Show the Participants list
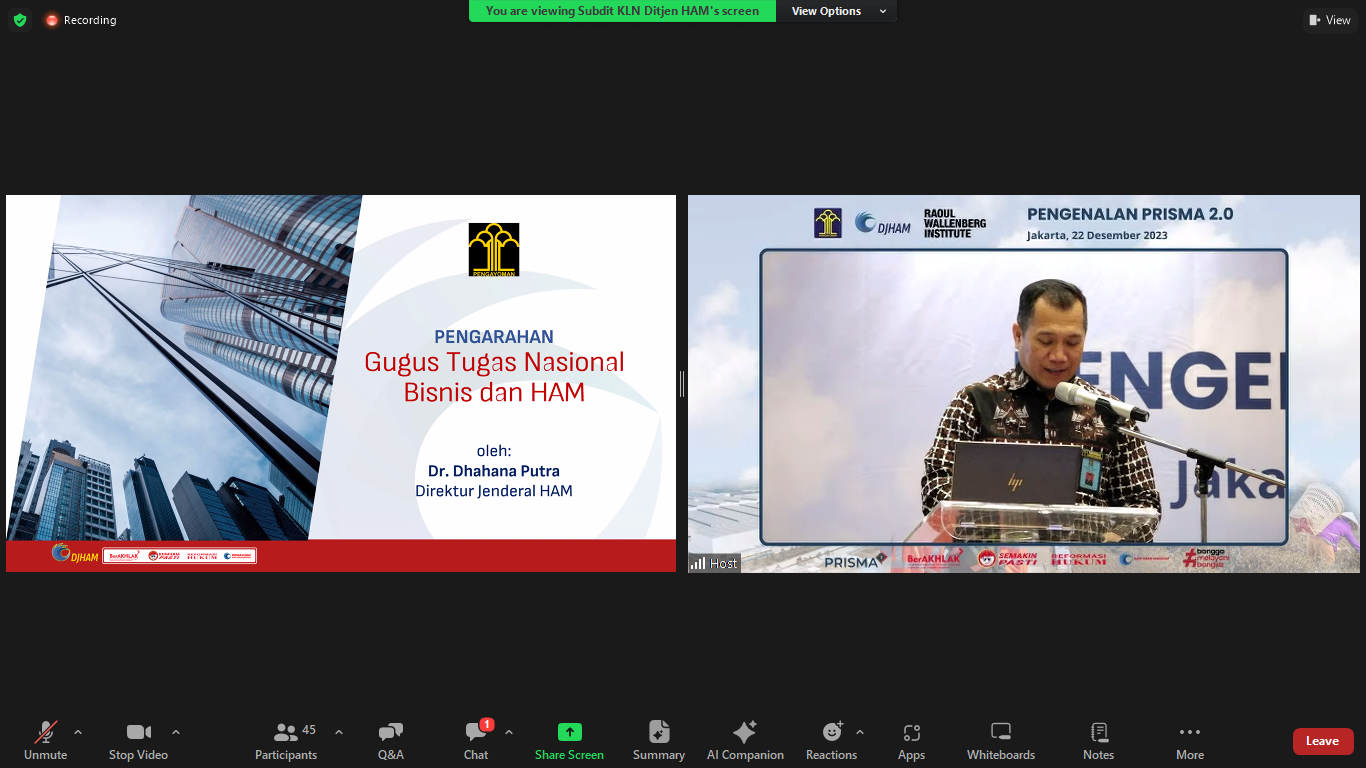Image resolution: width=1366 pixels, height=768 pixels. pos(285,740)
